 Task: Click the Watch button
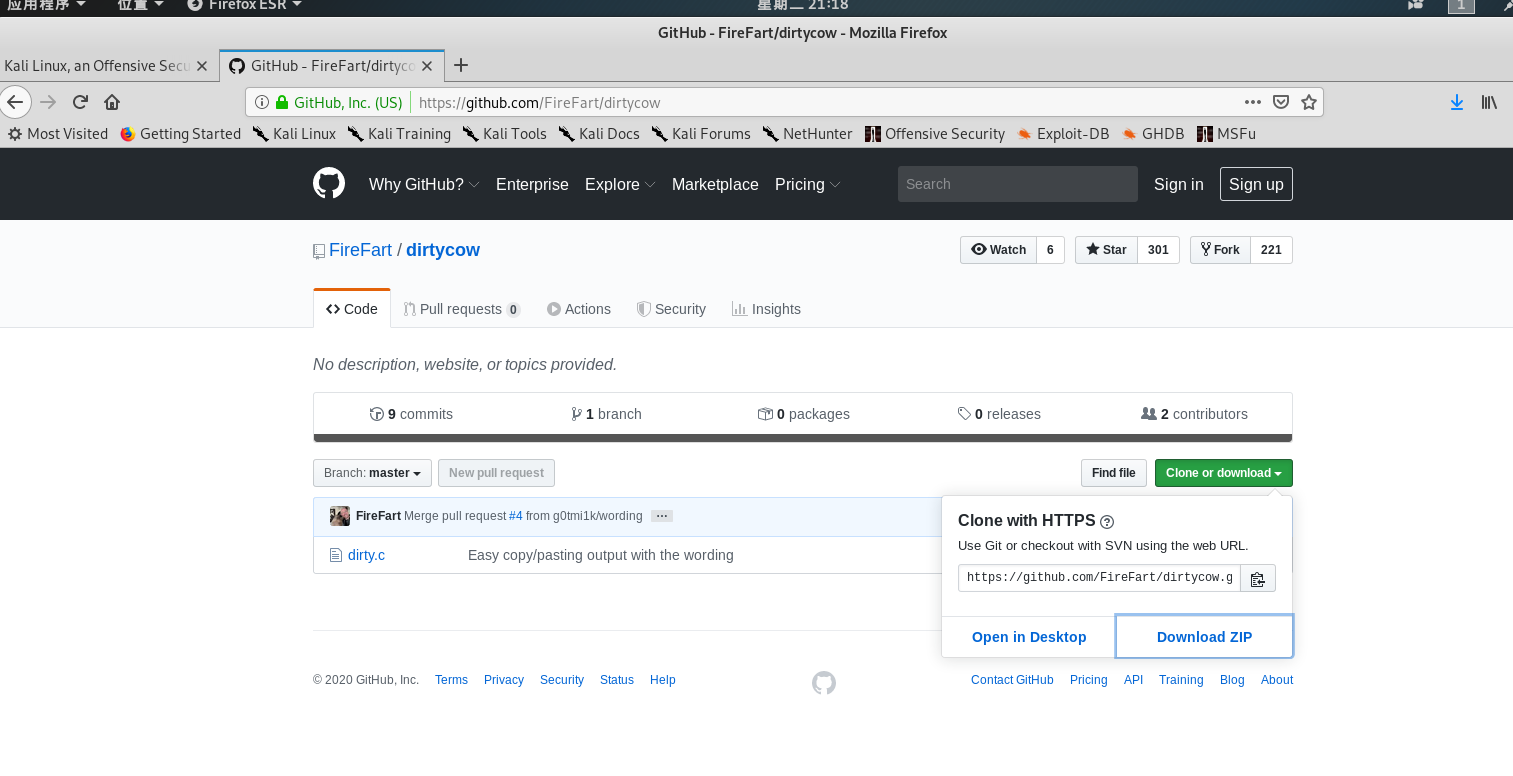point(998,250)
